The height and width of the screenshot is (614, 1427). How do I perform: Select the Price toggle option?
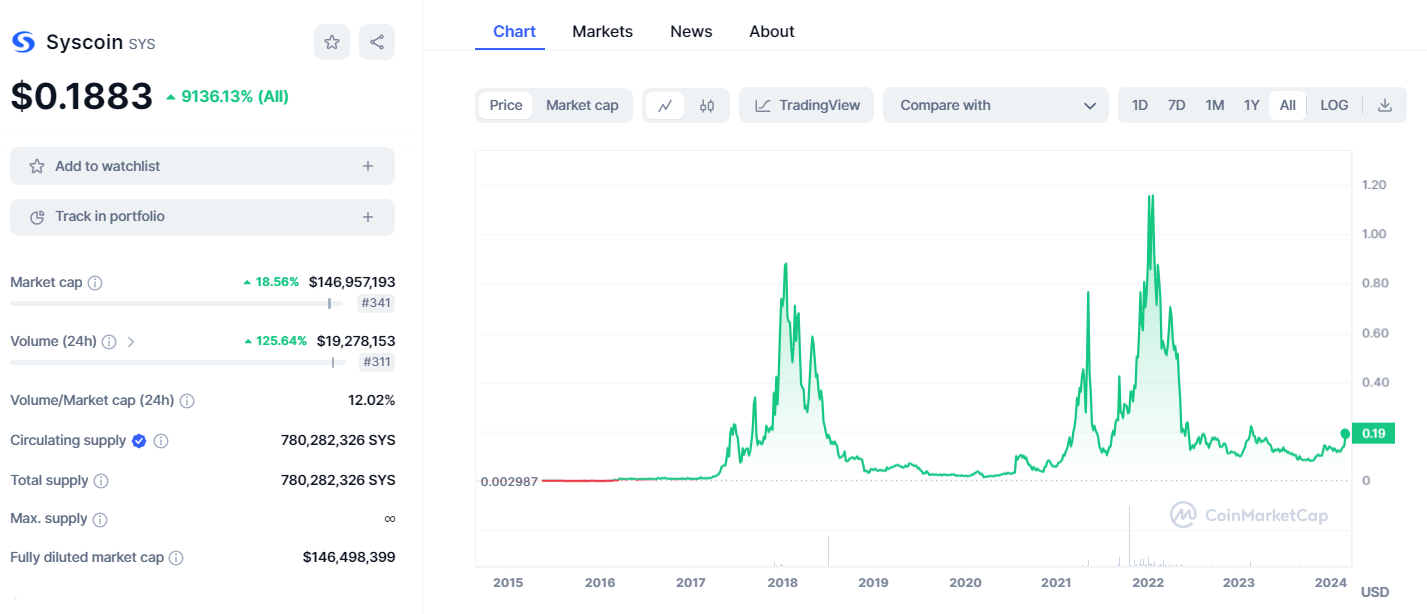coord(506,105)
